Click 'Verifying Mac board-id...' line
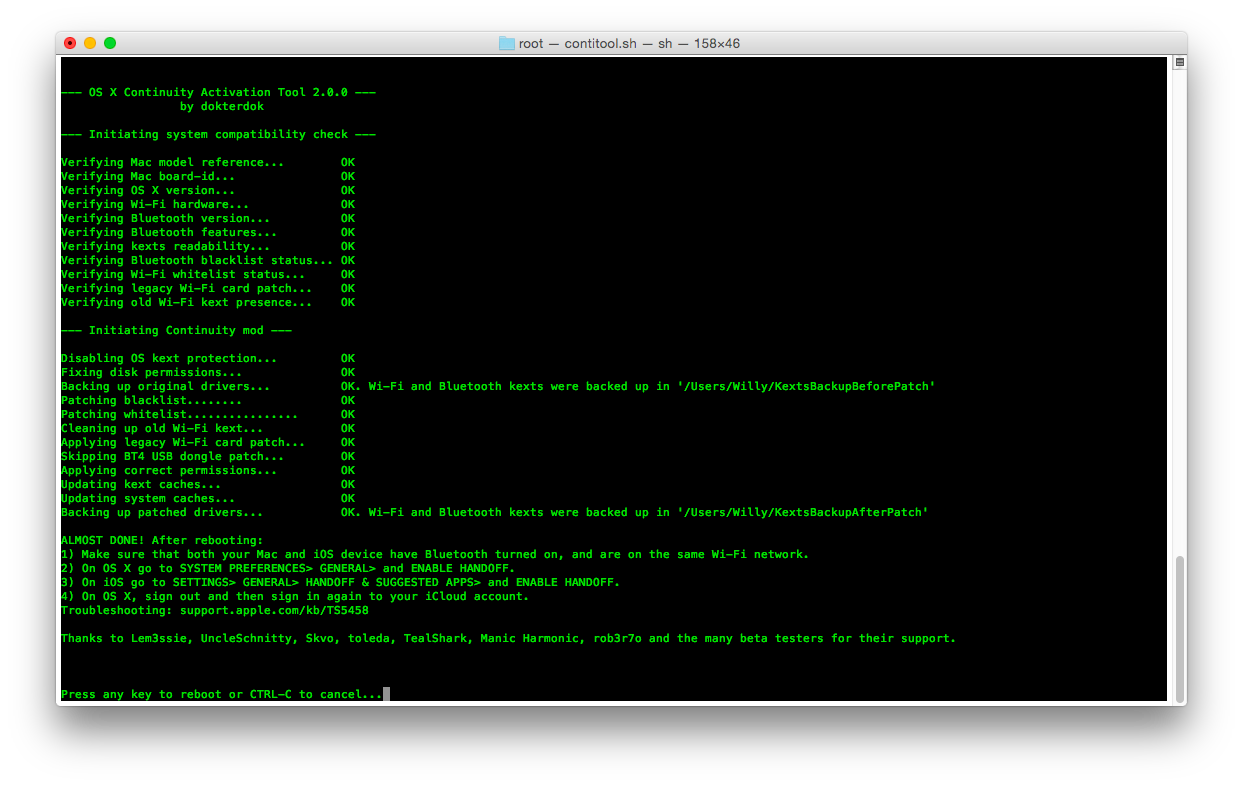1243x786 pixels. pos(208,176)
